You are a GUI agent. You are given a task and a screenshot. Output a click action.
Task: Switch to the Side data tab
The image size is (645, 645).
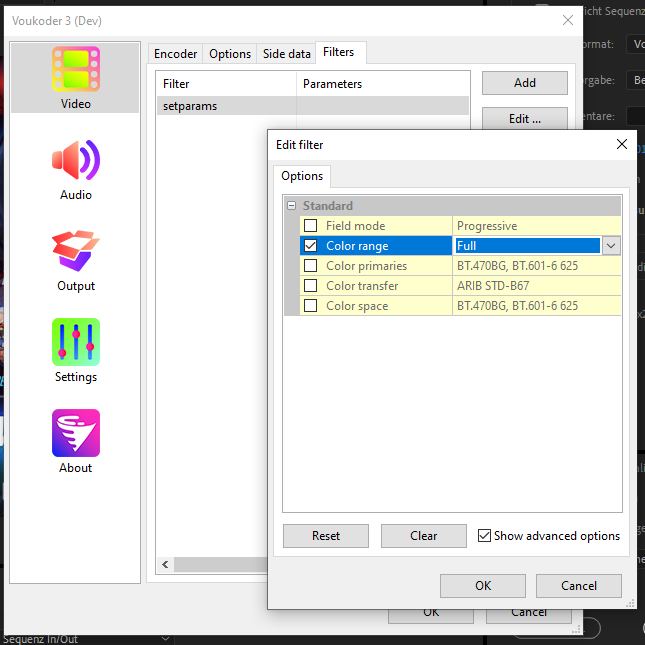coord(286,54)
